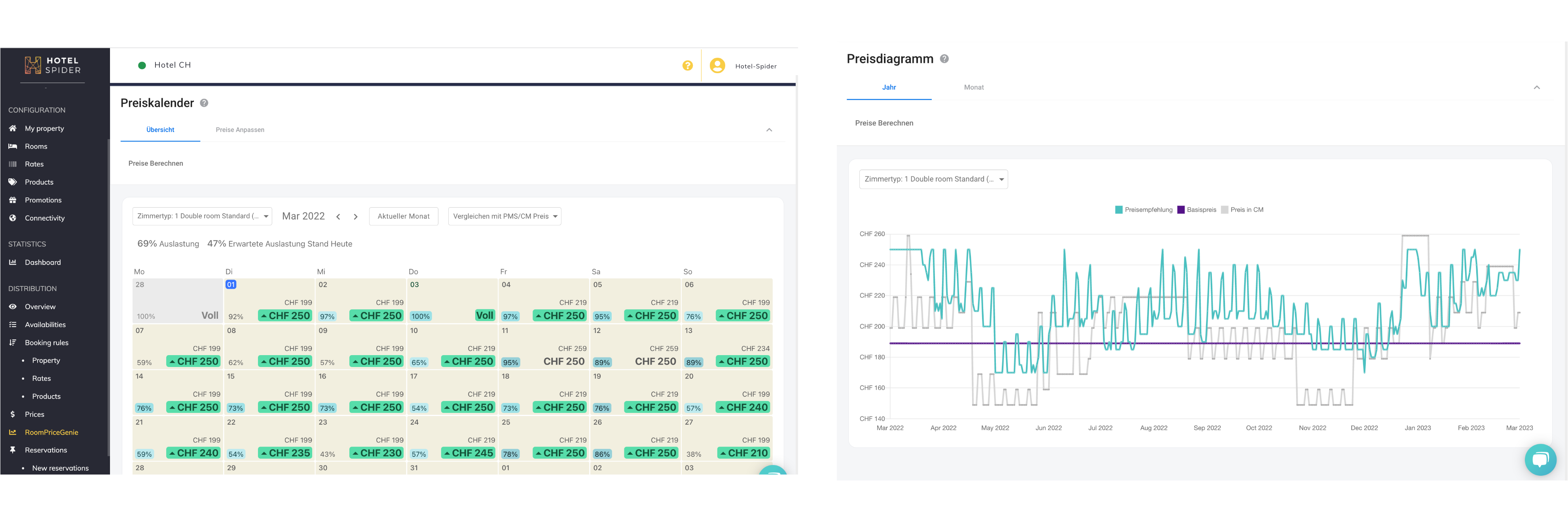The image size is (1568, 522).
Task: Open Products tag icon under Configuration
Action: (x=12, y=182)
